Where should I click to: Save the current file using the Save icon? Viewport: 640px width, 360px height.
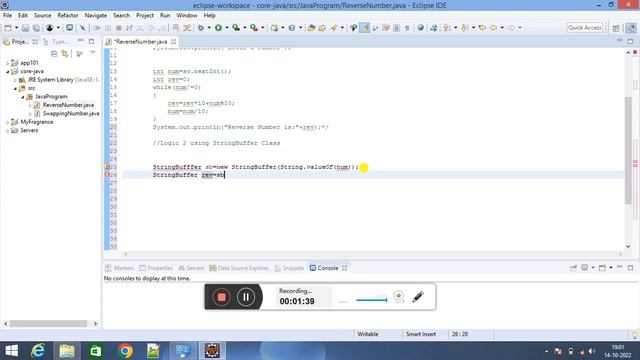click(x=25, y=28)
